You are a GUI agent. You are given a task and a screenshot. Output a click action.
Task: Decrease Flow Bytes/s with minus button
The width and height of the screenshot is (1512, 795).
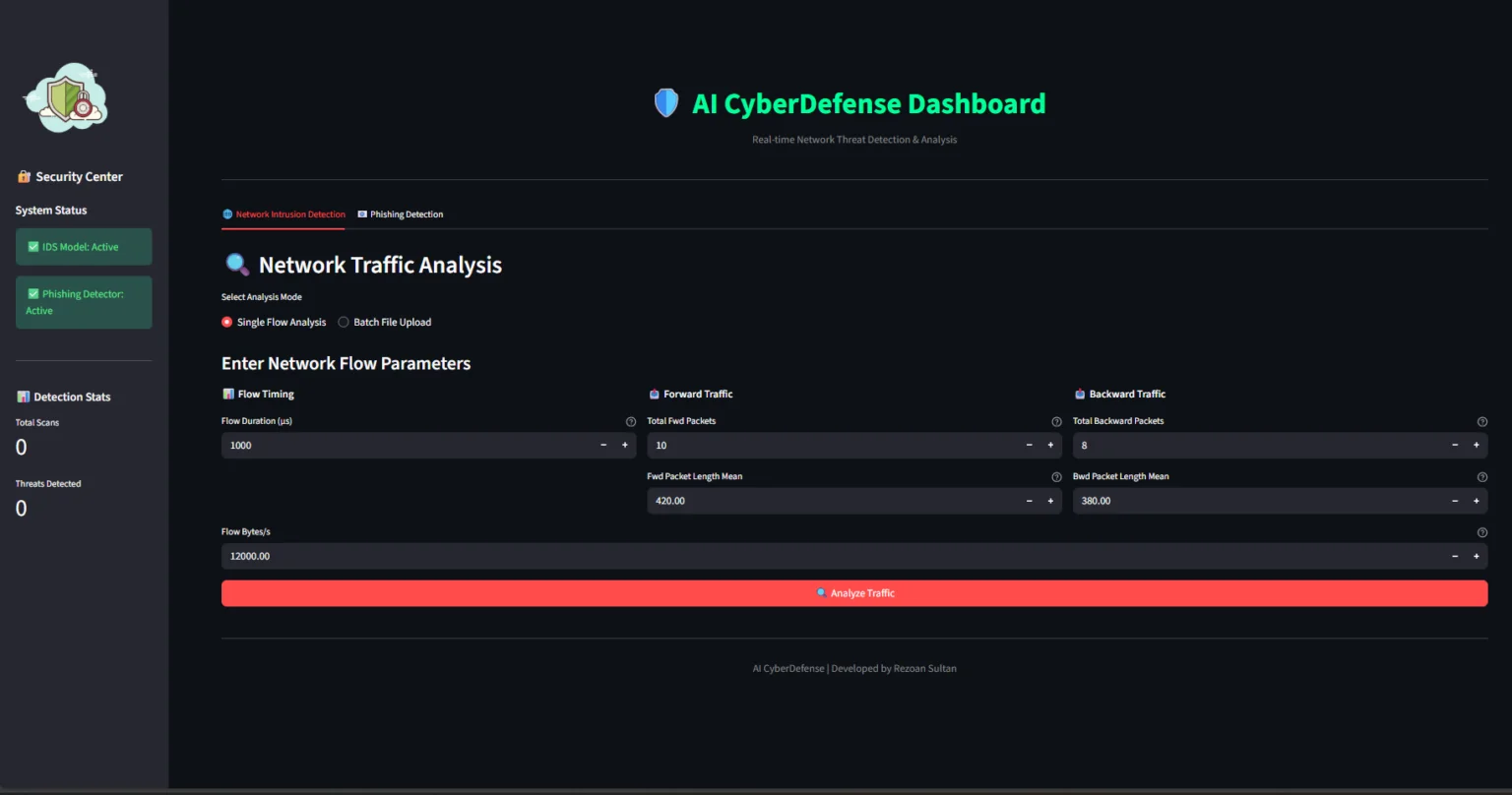(x=1455, y=557)
